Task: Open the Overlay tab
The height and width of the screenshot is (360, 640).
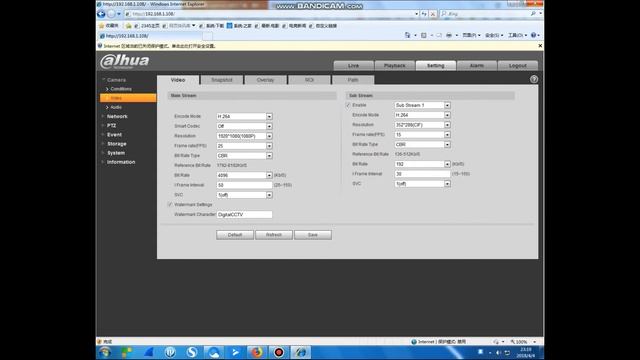Action: 265,80
